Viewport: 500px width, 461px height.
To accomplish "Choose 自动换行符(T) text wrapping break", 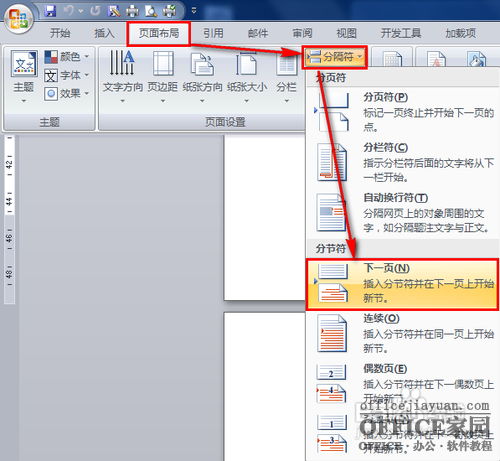I will pos(402,213).
